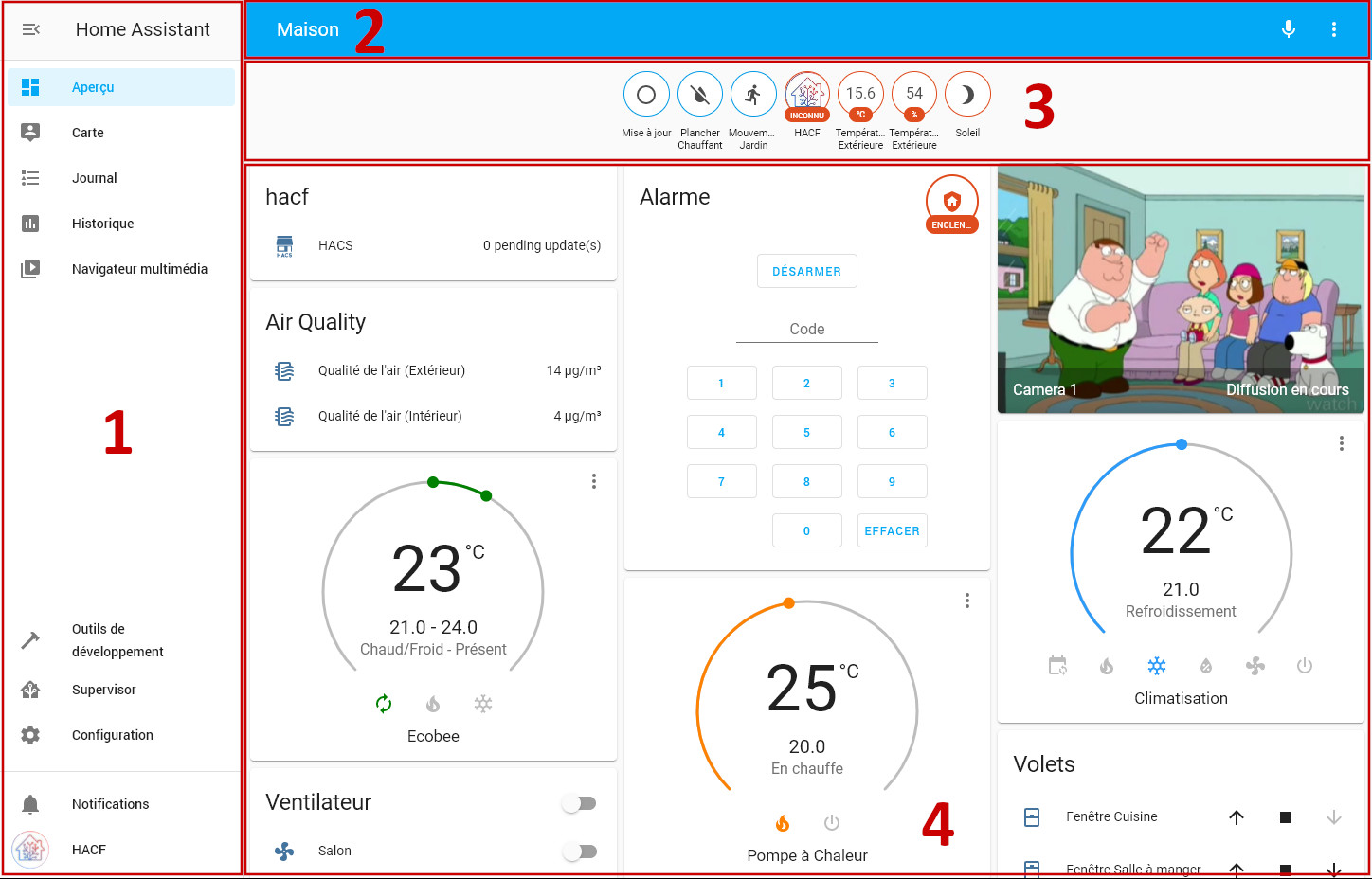Image resolution: width=1372 pixels, height=879 pixels.
Task: Click the microphone voice assistant icon
Action: [x=1289, y=29]
